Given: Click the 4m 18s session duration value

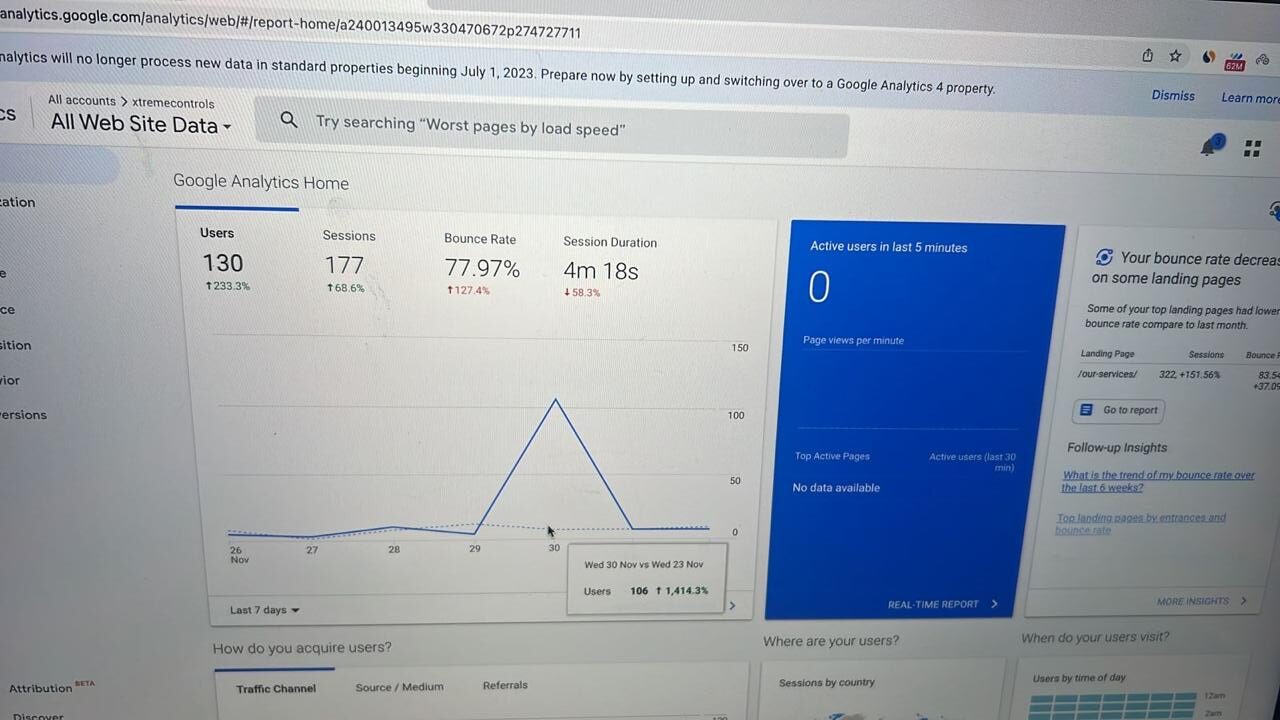Looking at the screenshot, I should tap(601, 271).
